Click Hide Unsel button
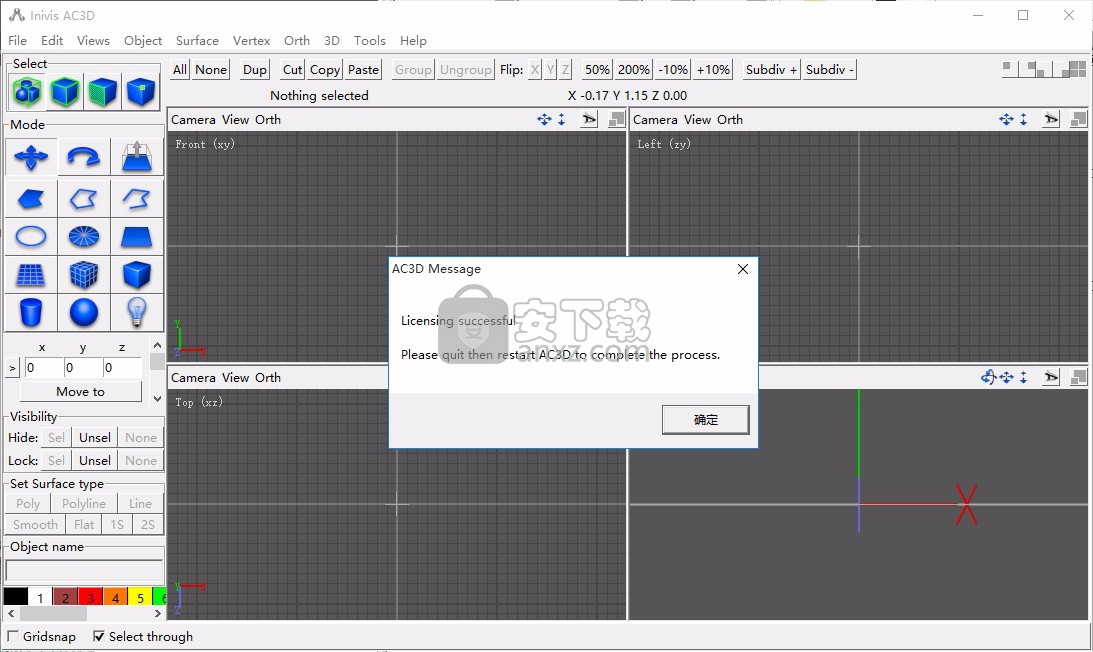The width and height of the screenshot is (1093, 652). pyautogui.click(x=95, y=437)
